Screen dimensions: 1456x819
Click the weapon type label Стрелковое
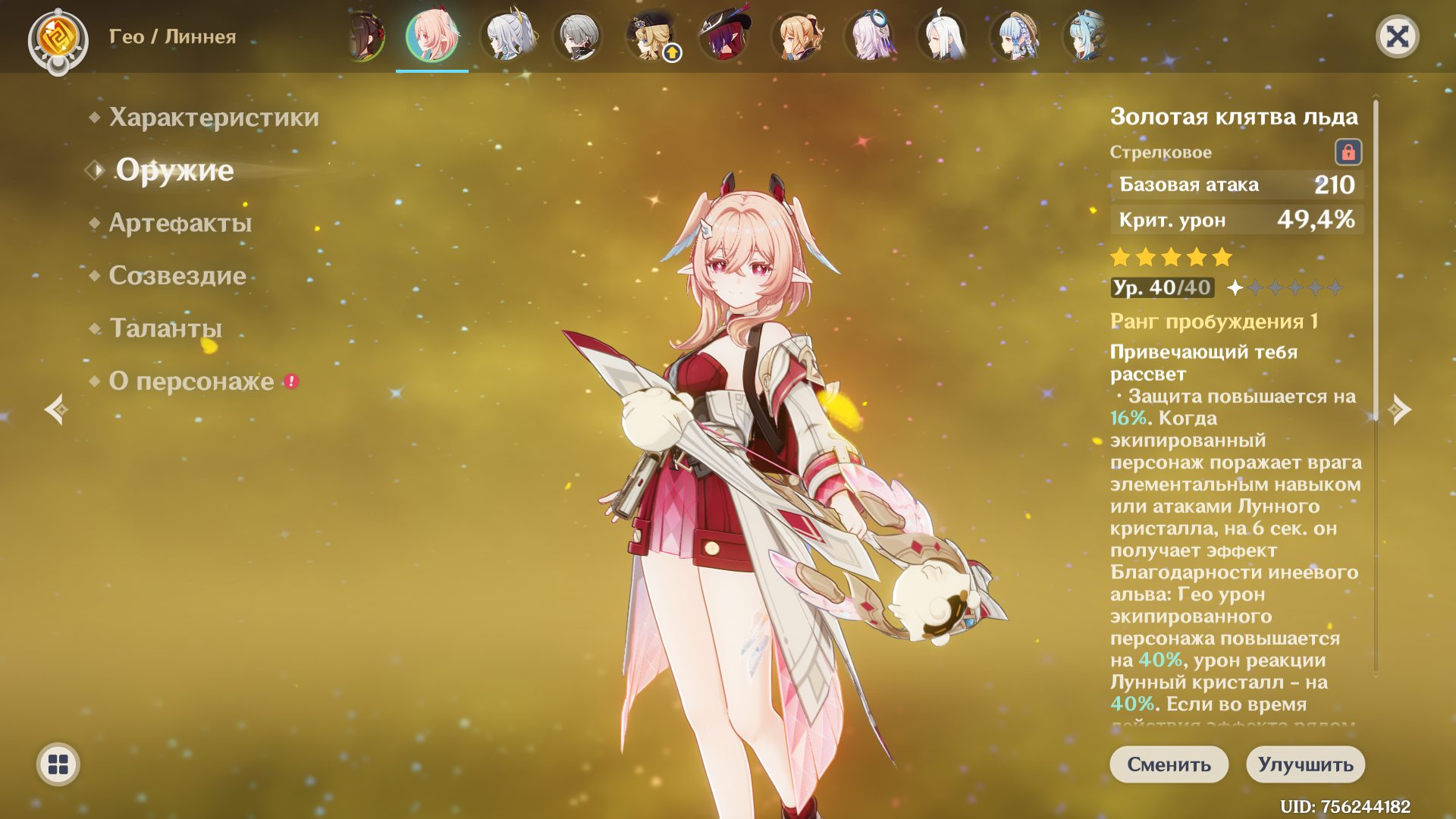[x=1161, y=152]
